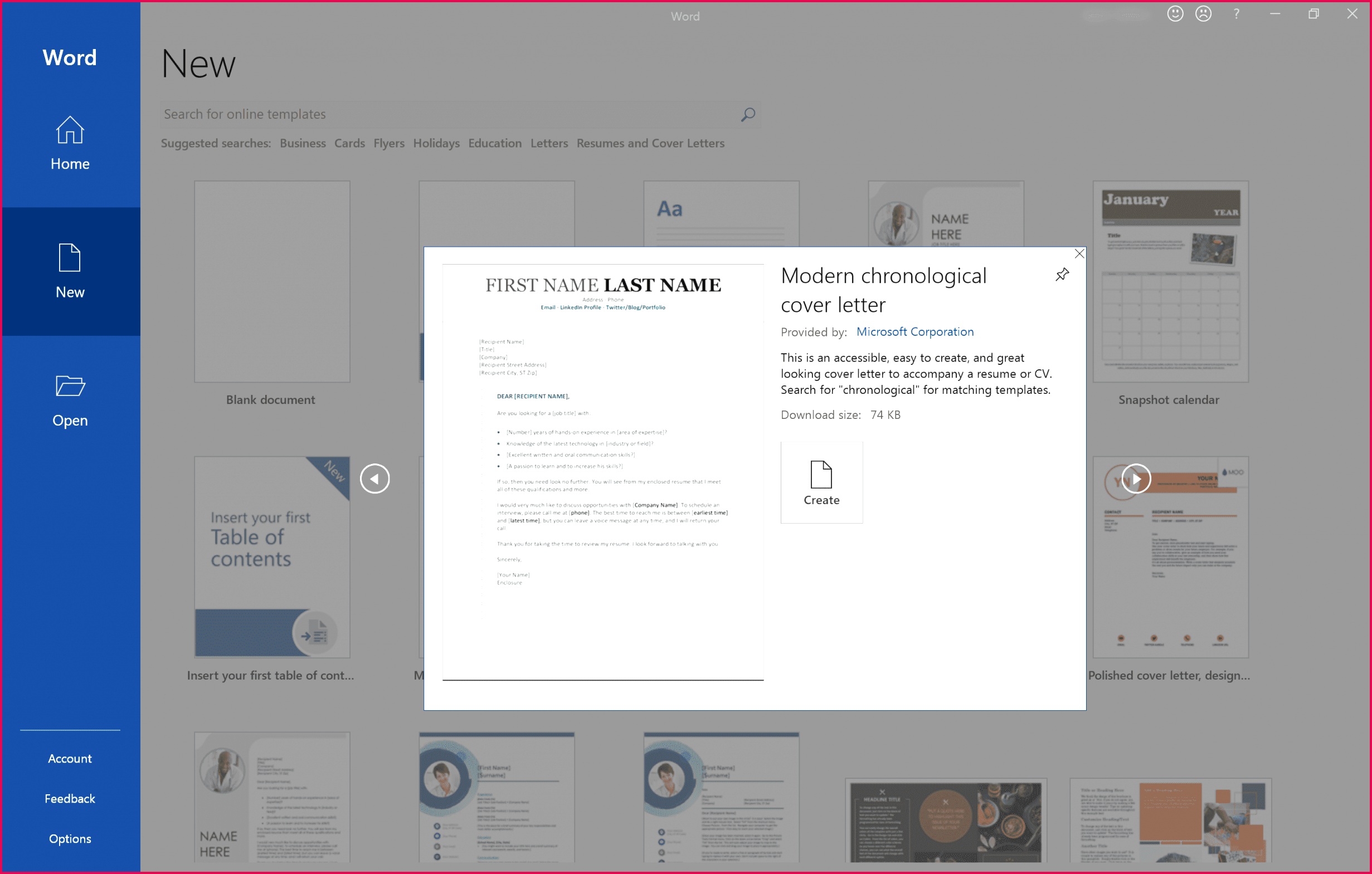Select the Aa single spaced template thumbnail
The image size is (1372, 874).
tap(721, 214)
